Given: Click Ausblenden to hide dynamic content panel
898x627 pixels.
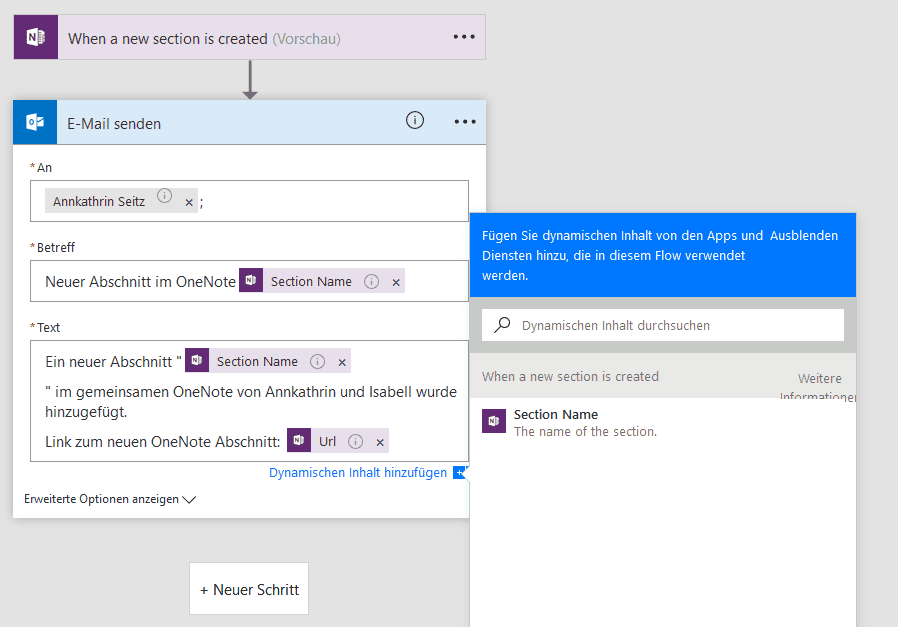Looking at the screenshot, I should point(804,235).
